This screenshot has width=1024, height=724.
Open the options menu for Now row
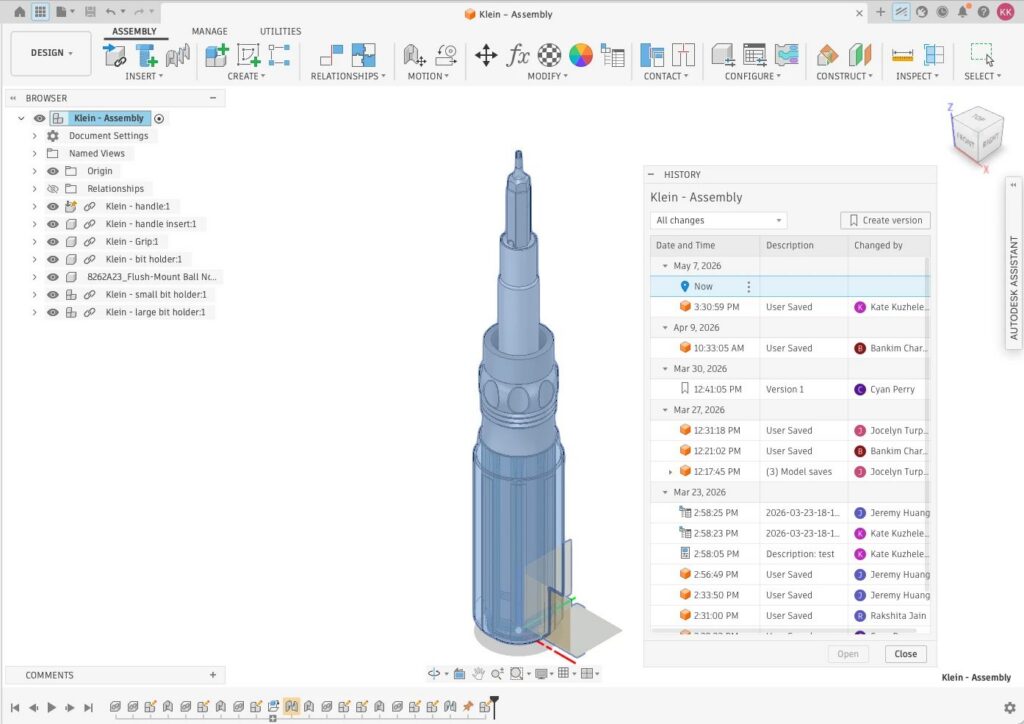pos(748,287)
